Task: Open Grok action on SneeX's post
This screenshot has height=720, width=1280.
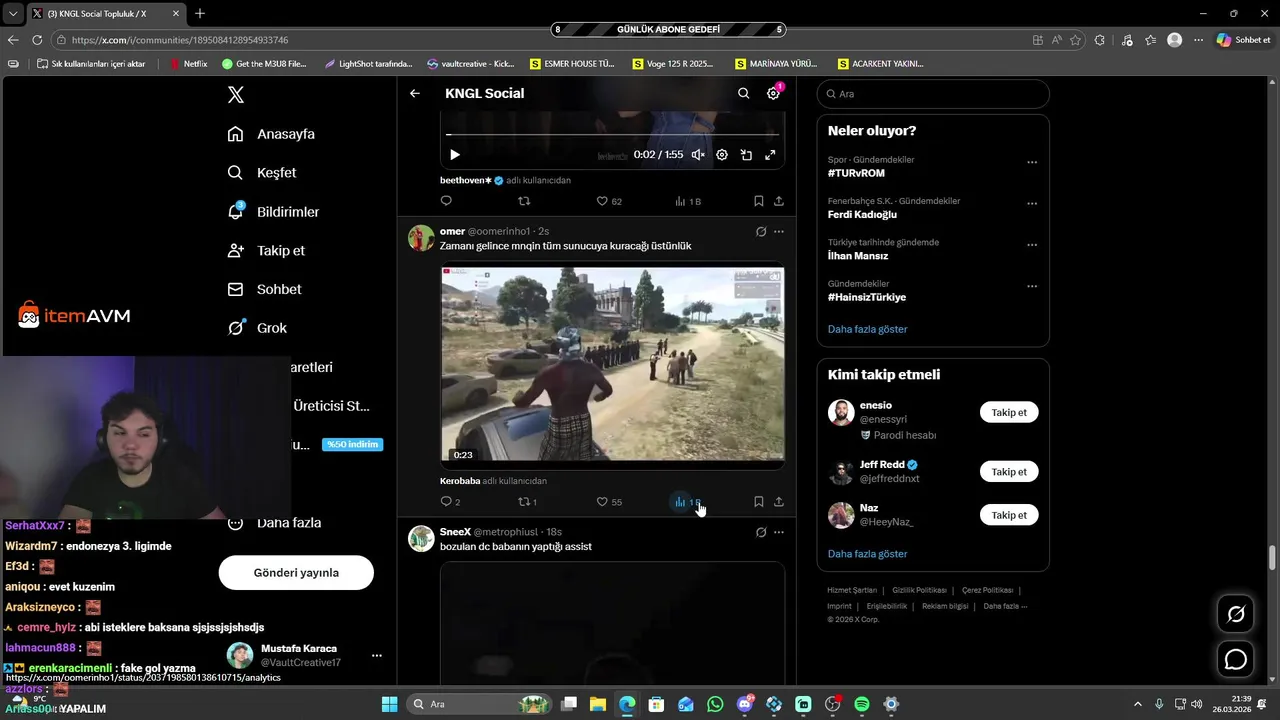Action: (761, 532)
